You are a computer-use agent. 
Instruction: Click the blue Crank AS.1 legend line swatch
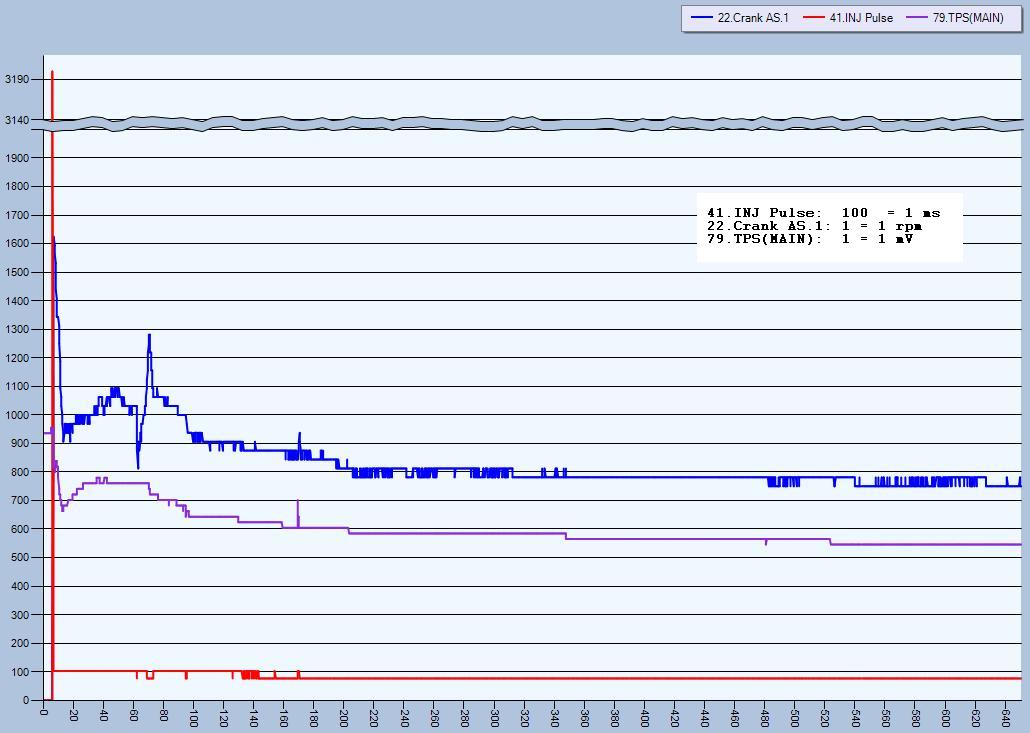coord(702,18)
